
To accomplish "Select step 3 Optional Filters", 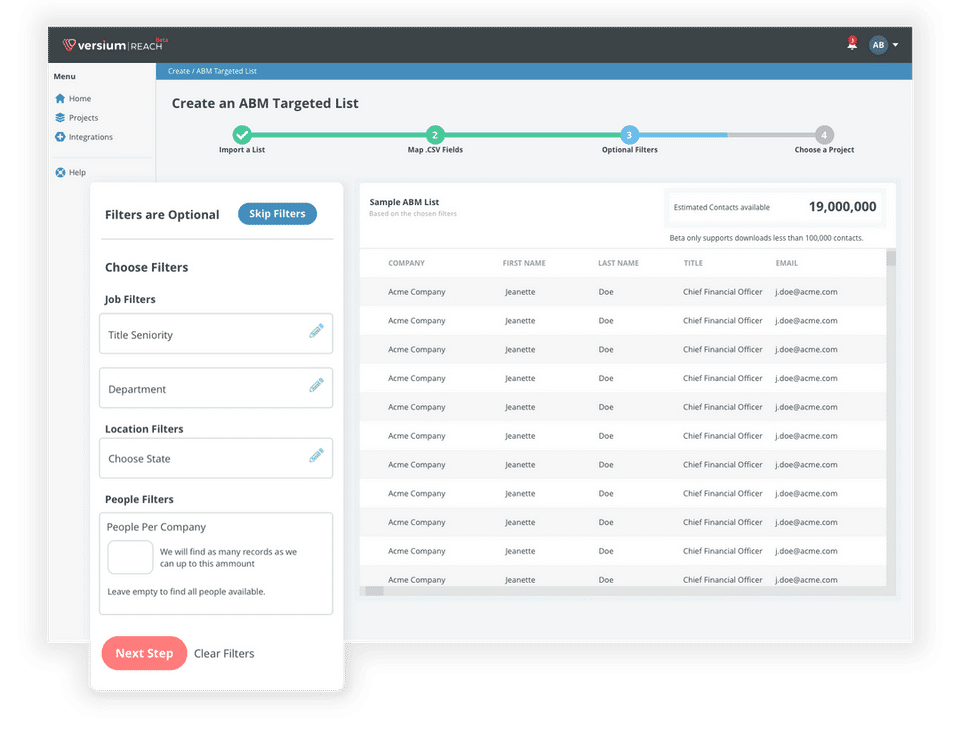I will 629,135.
